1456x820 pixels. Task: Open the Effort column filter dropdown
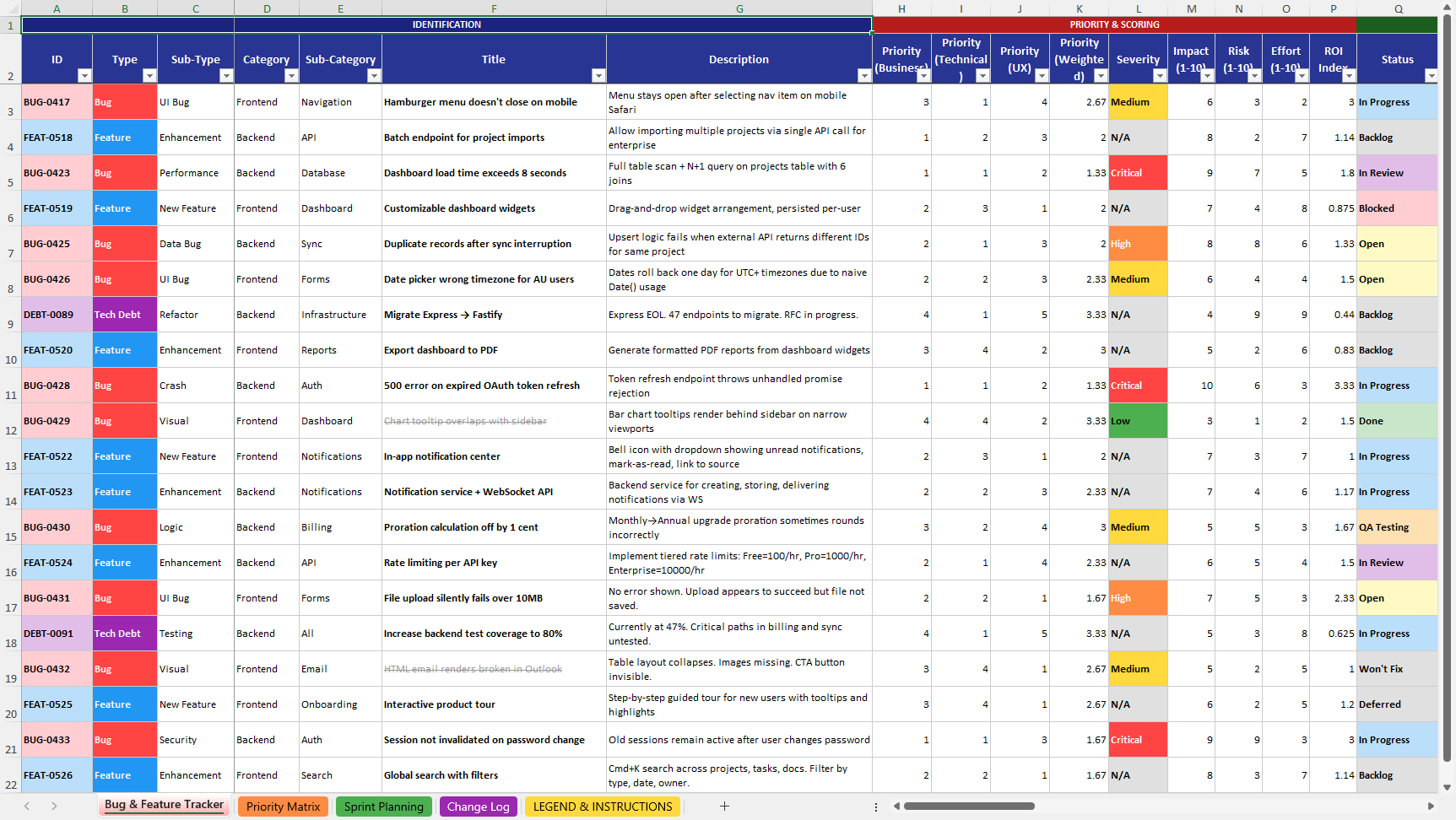1302,76
